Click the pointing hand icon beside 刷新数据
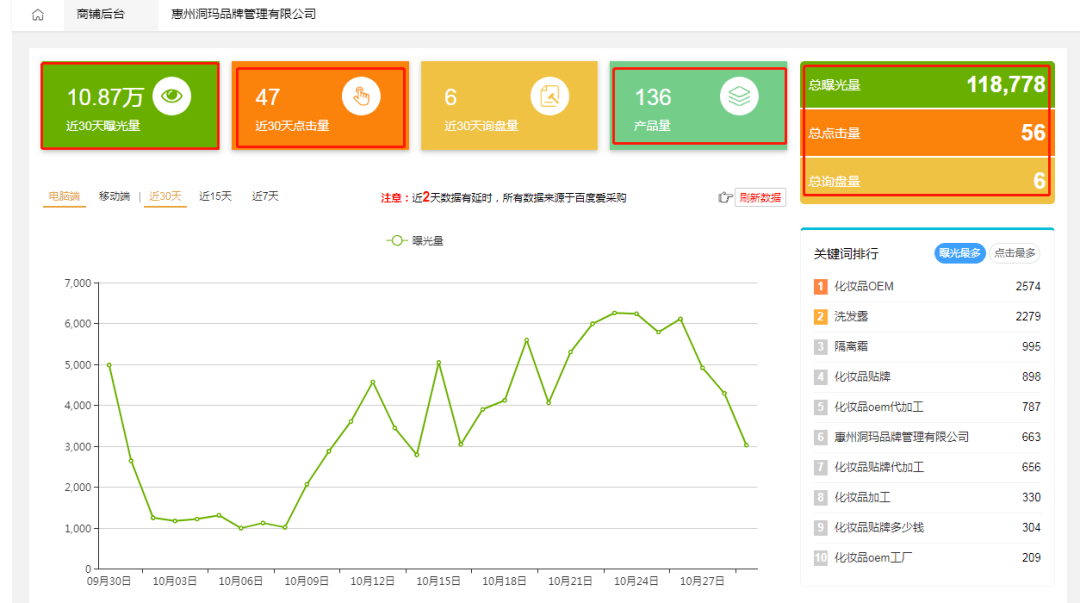This screenshot has height=603, width=1080. [x=725, y=197]
